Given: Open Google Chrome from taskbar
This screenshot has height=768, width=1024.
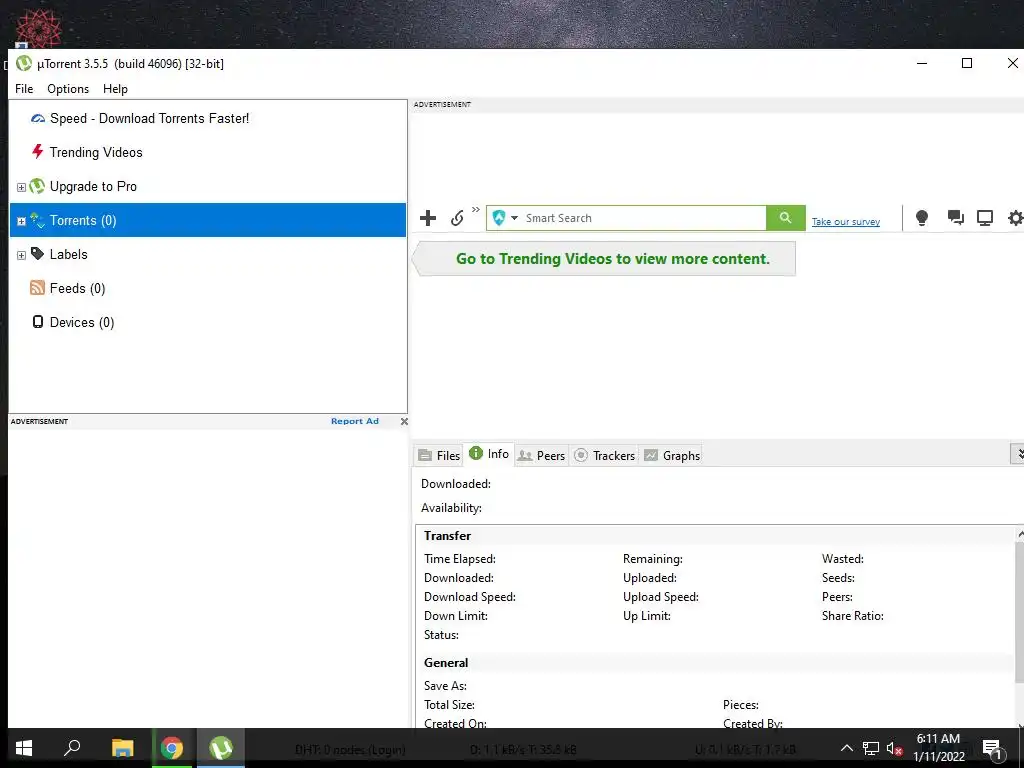Looking at the screenshot, I should click(172, 748).
